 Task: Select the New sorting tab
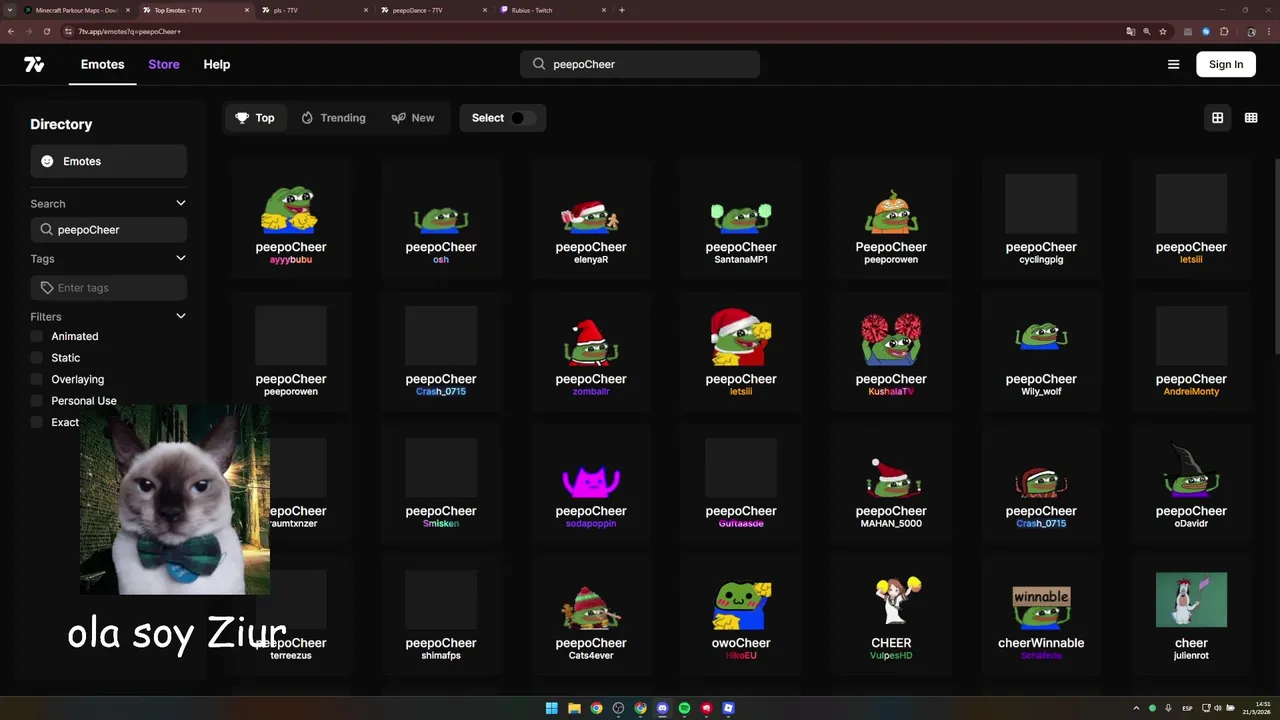coord(413,118)
